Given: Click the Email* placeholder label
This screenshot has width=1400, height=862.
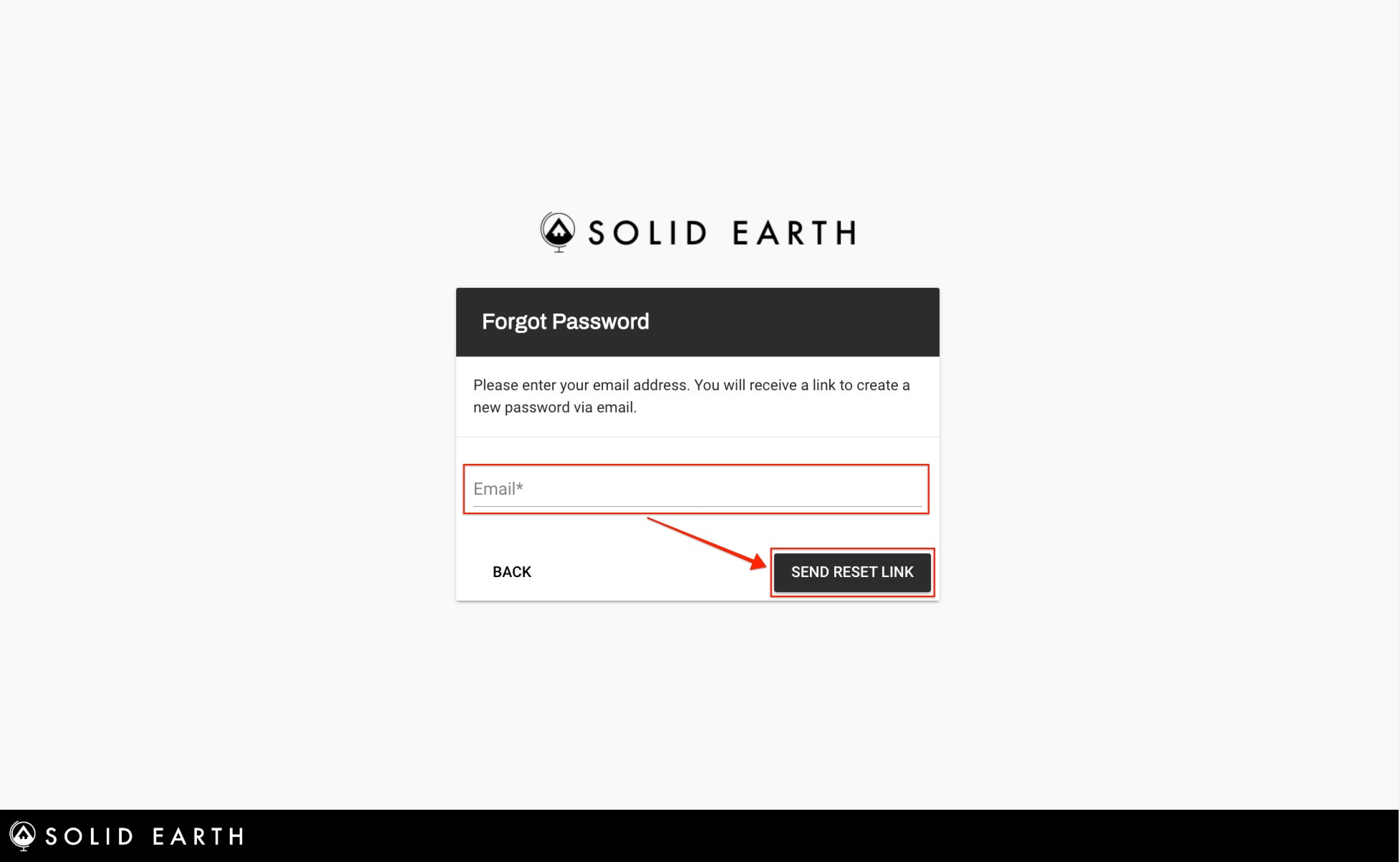Looking at the screenshot, I should (498, 489).
